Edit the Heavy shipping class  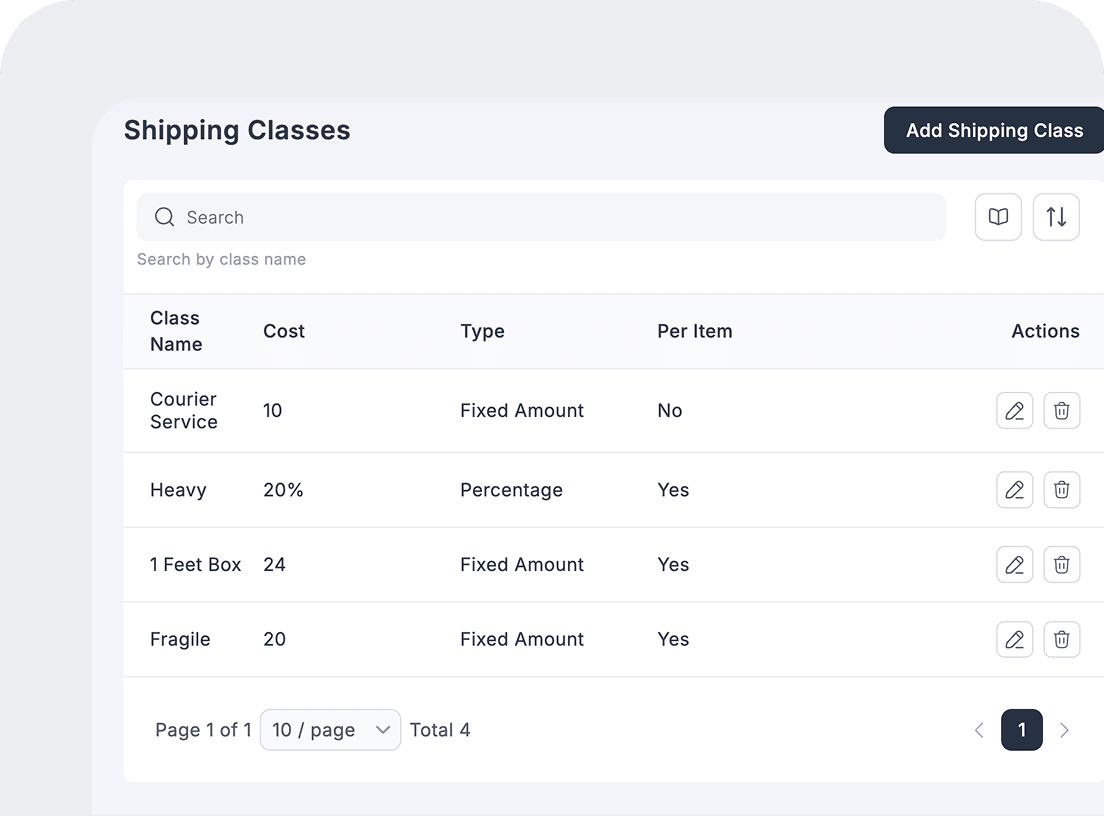1014,490
